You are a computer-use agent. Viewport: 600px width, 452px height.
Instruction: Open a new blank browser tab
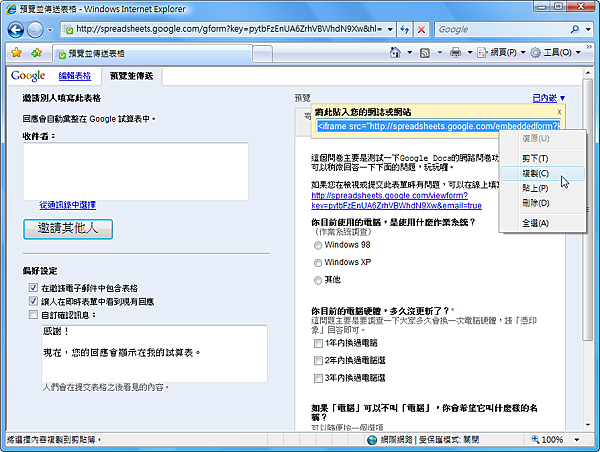pyautogui.click(x=262, y=54)
